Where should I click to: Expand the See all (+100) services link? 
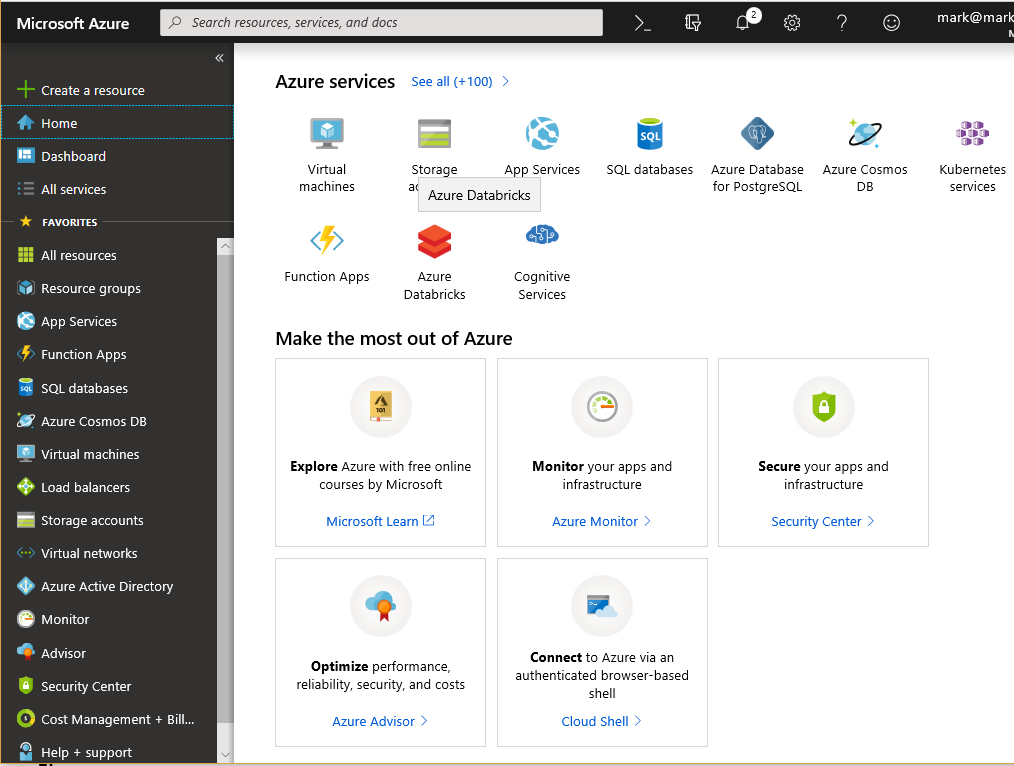[x=452, y=82]
